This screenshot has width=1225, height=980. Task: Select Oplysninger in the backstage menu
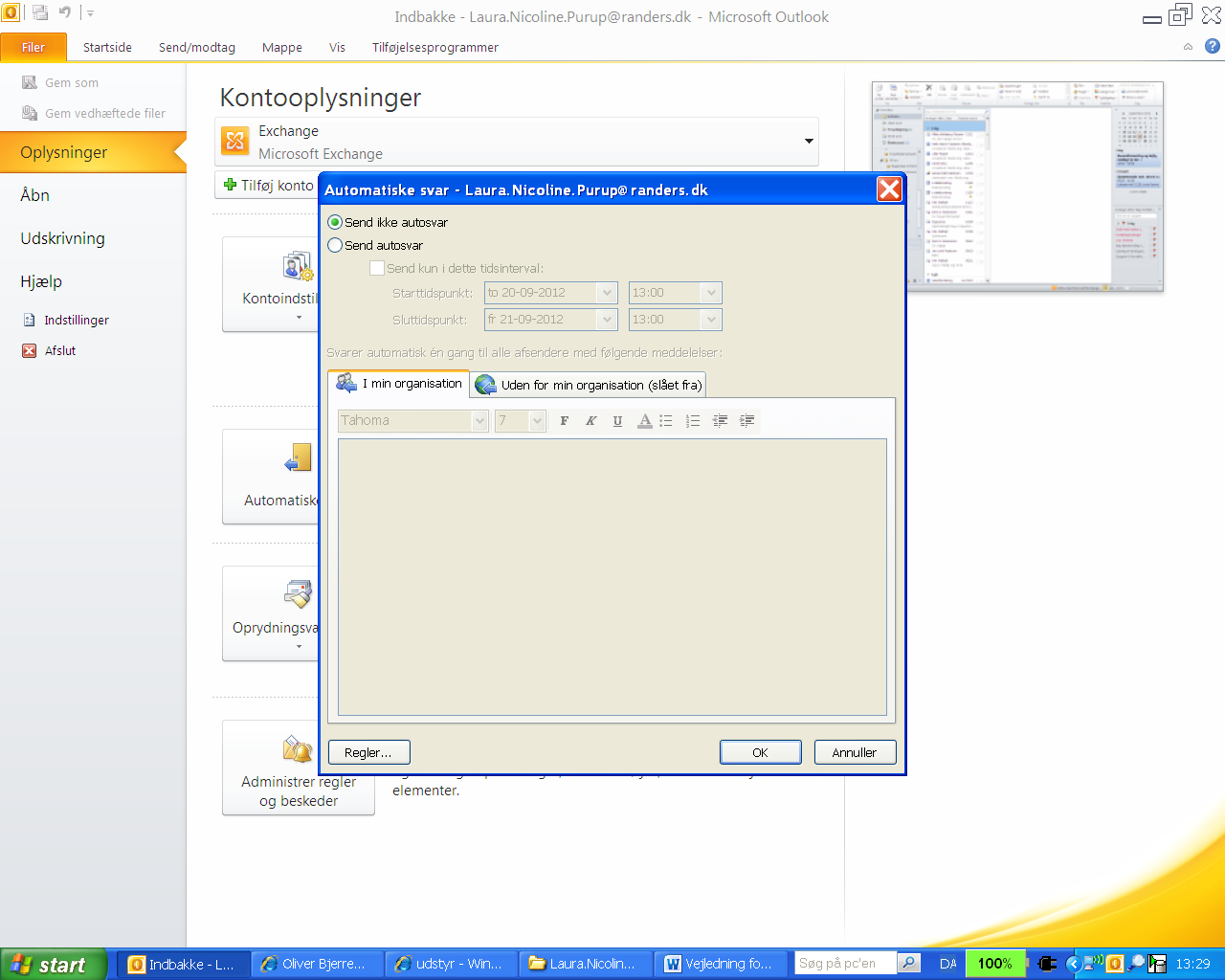pyautogui.click(x=93, y=152)
